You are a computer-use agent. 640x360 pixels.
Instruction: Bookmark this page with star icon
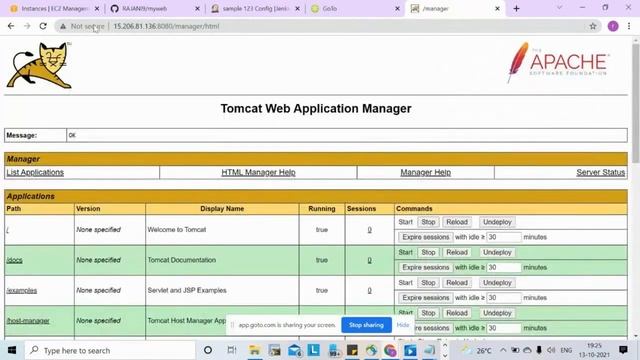[x=593, y=26]
